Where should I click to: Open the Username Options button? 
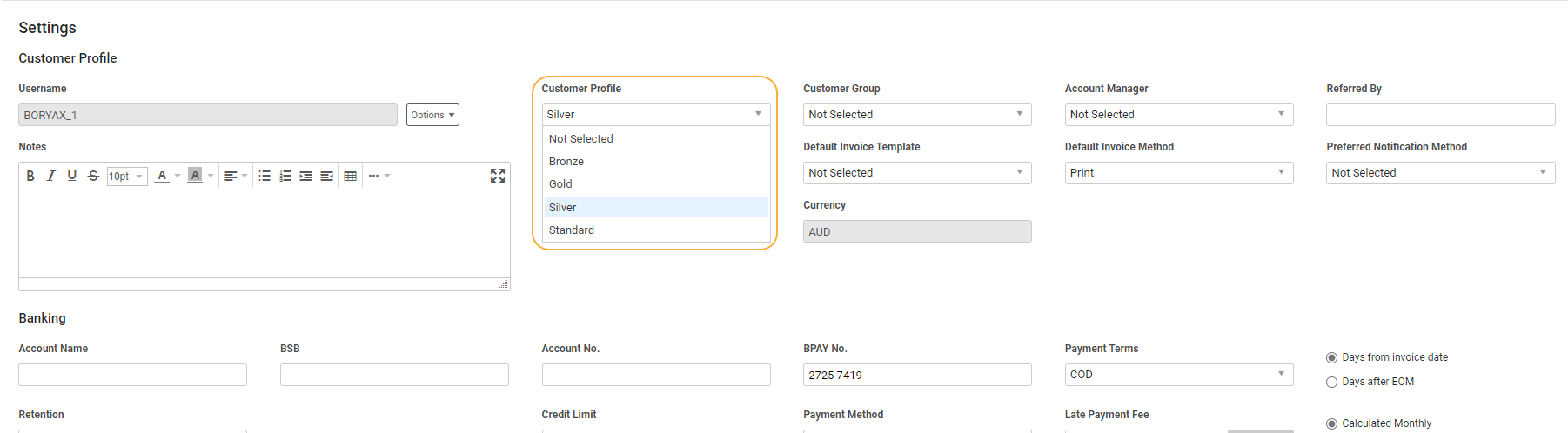pyautogui.click(x=432, y=115)
